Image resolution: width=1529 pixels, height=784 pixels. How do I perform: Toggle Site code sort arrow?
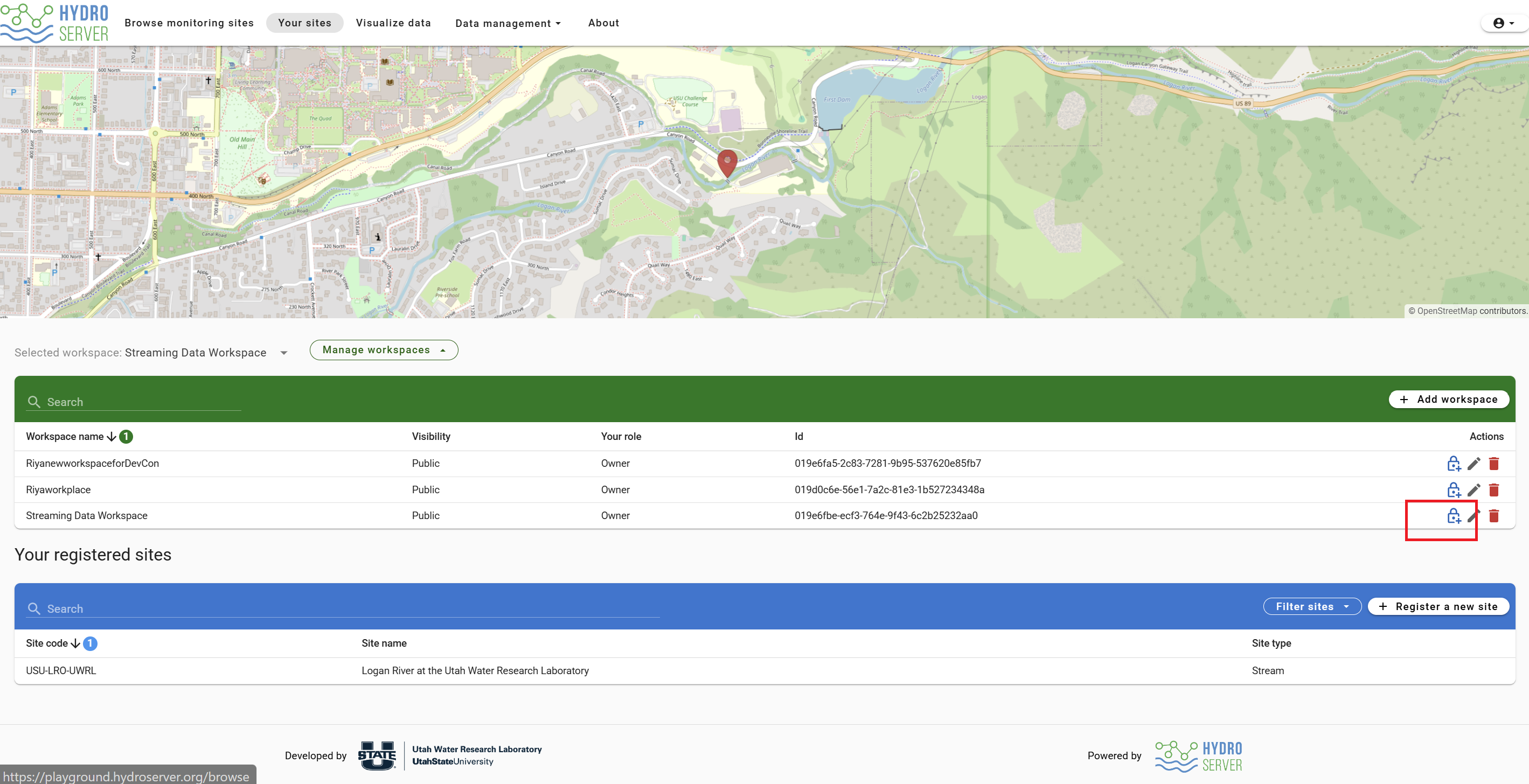pyautogui.click(x=75, y=643)
